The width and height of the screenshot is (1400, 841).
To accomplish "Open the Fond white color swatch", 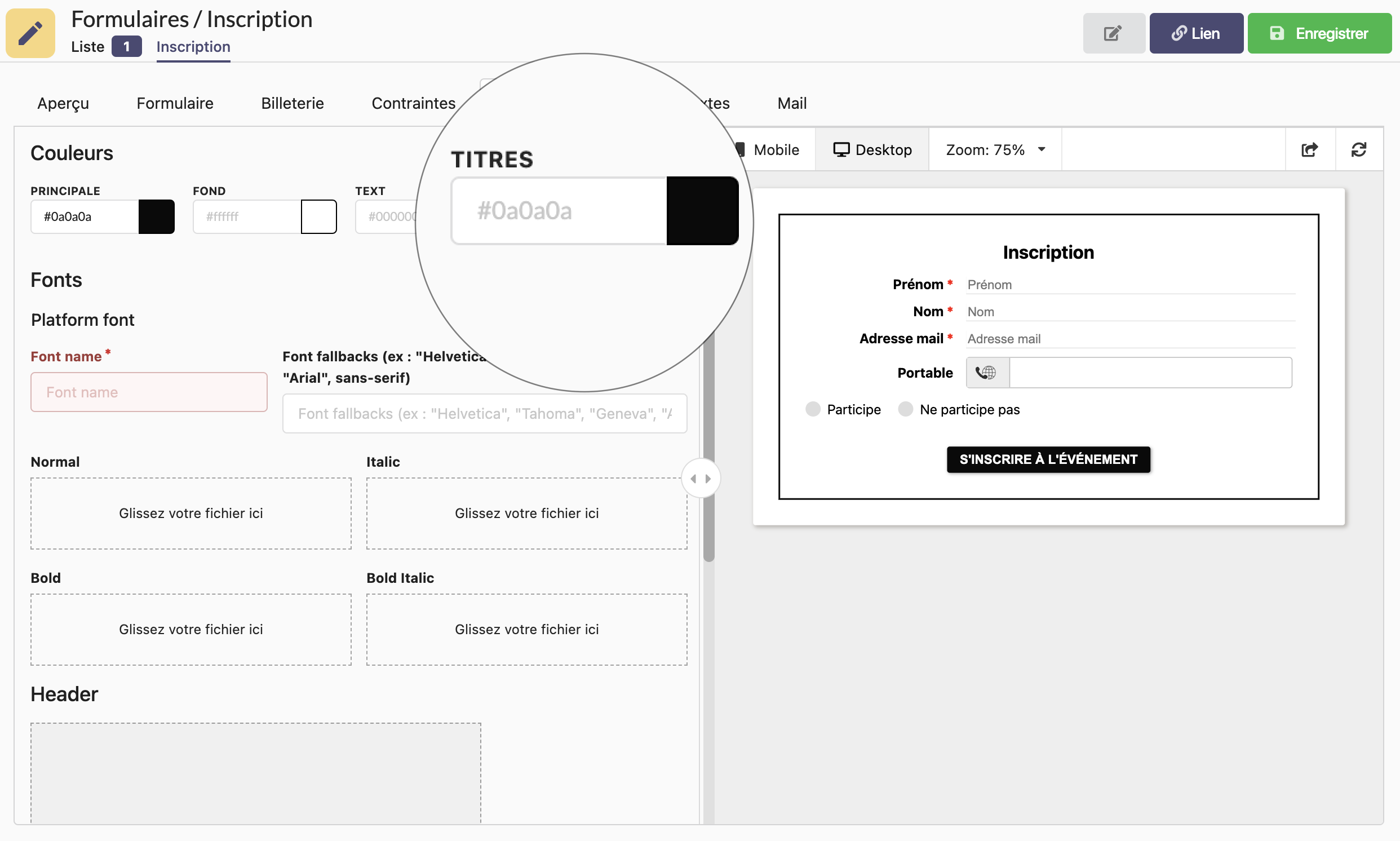I will [318, 216].
